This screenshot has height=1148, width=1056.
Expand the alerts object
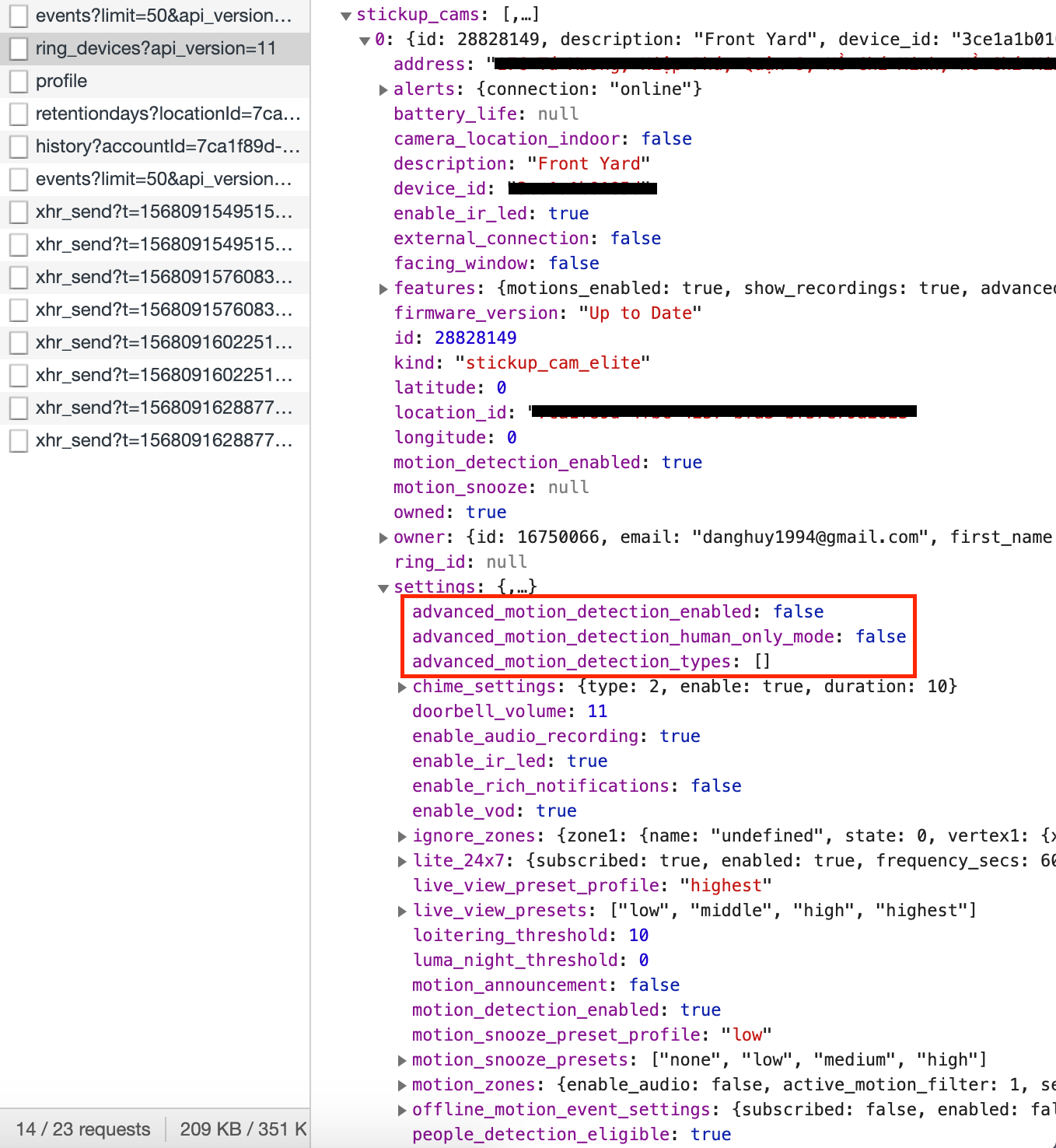tap(383, 90)
